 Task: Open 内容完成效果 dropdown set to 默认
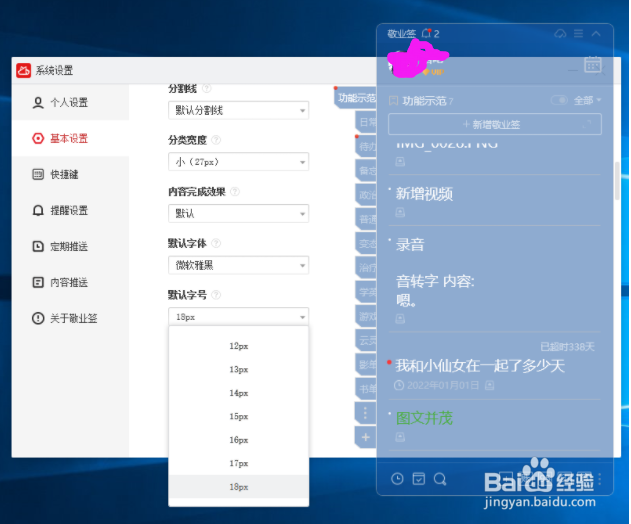coord(238,213)
